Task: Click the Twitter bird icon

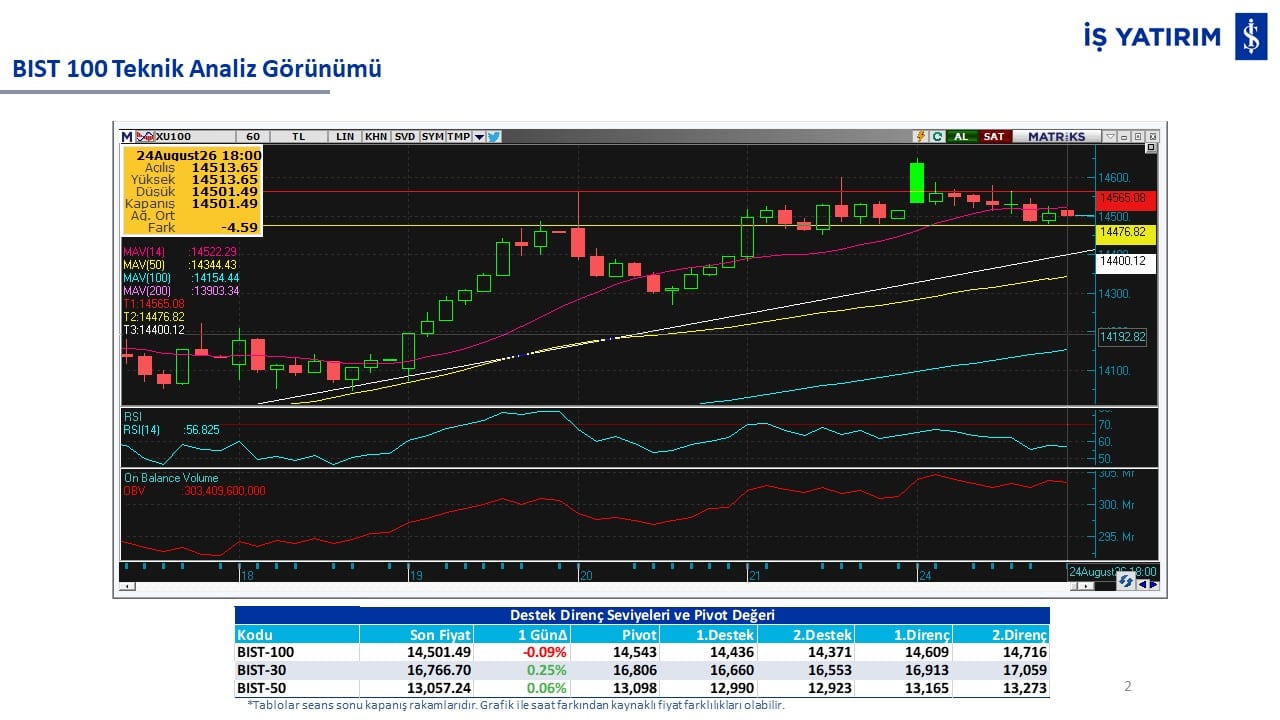Action: [494, 136]
